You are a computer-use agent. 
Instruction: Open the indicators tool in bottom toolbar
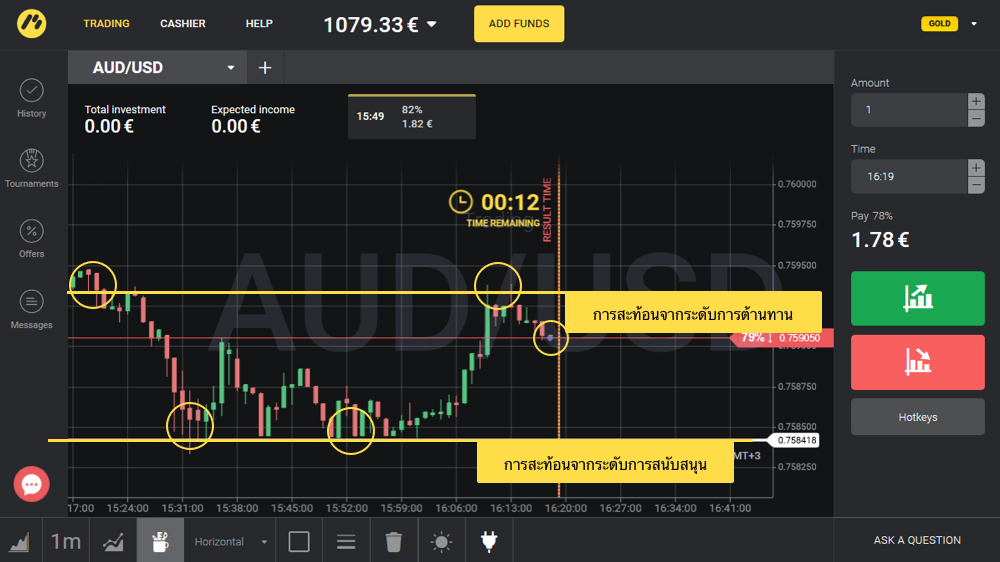(x=113, y=542)
